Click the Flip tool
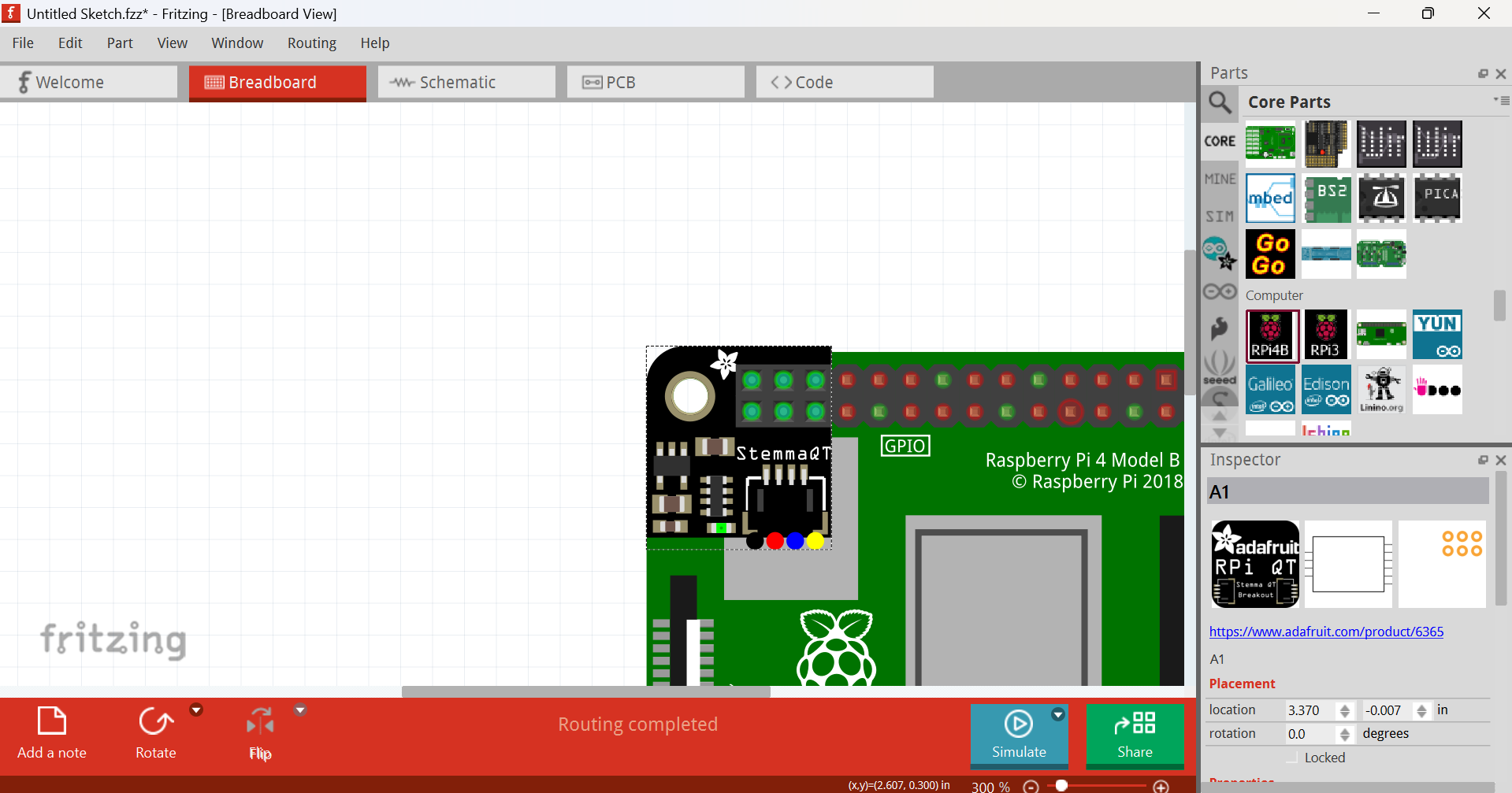1512x793 pixels. (x=260, y=732)
